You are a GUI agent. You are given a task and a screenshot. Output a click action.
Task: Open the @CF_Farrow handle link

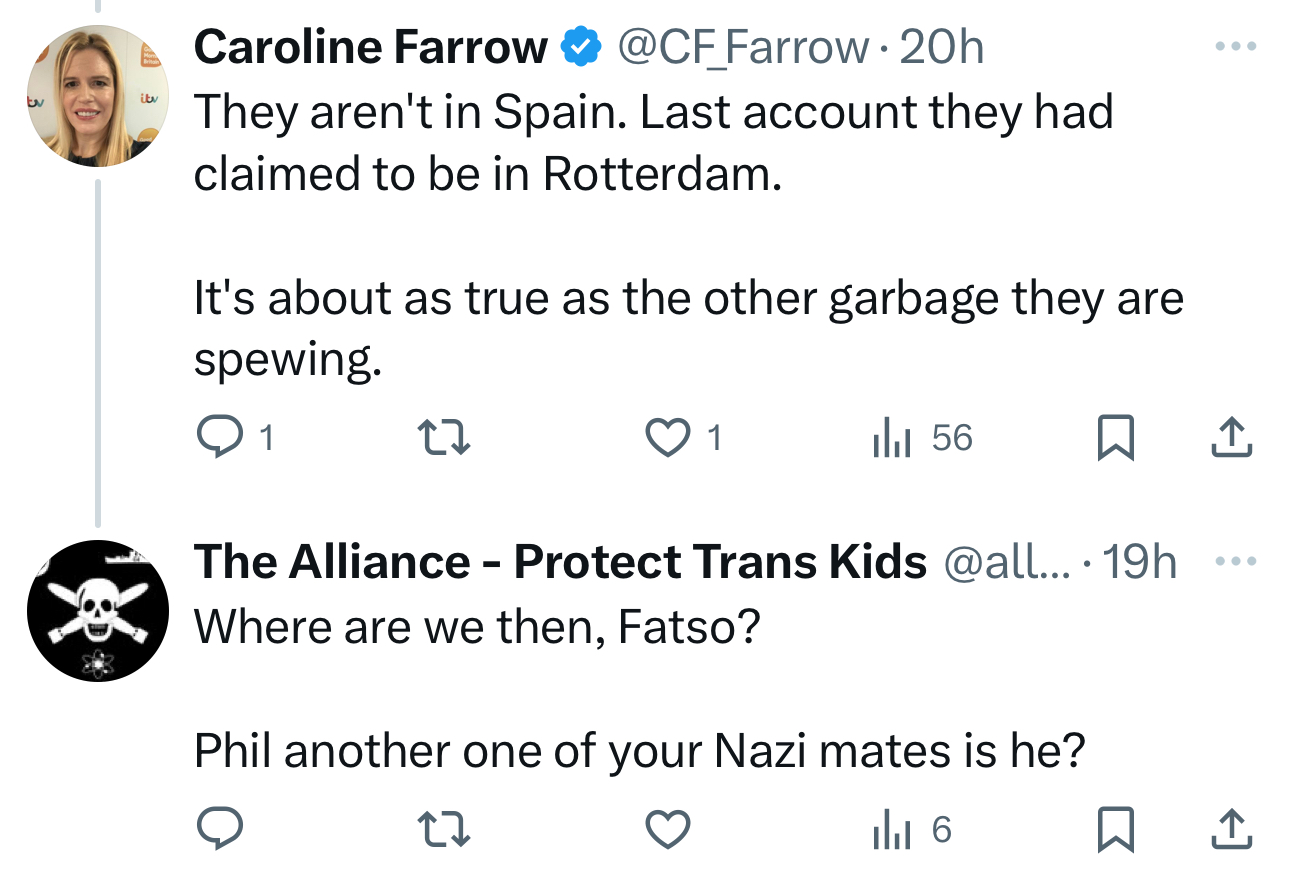[743, 47]
